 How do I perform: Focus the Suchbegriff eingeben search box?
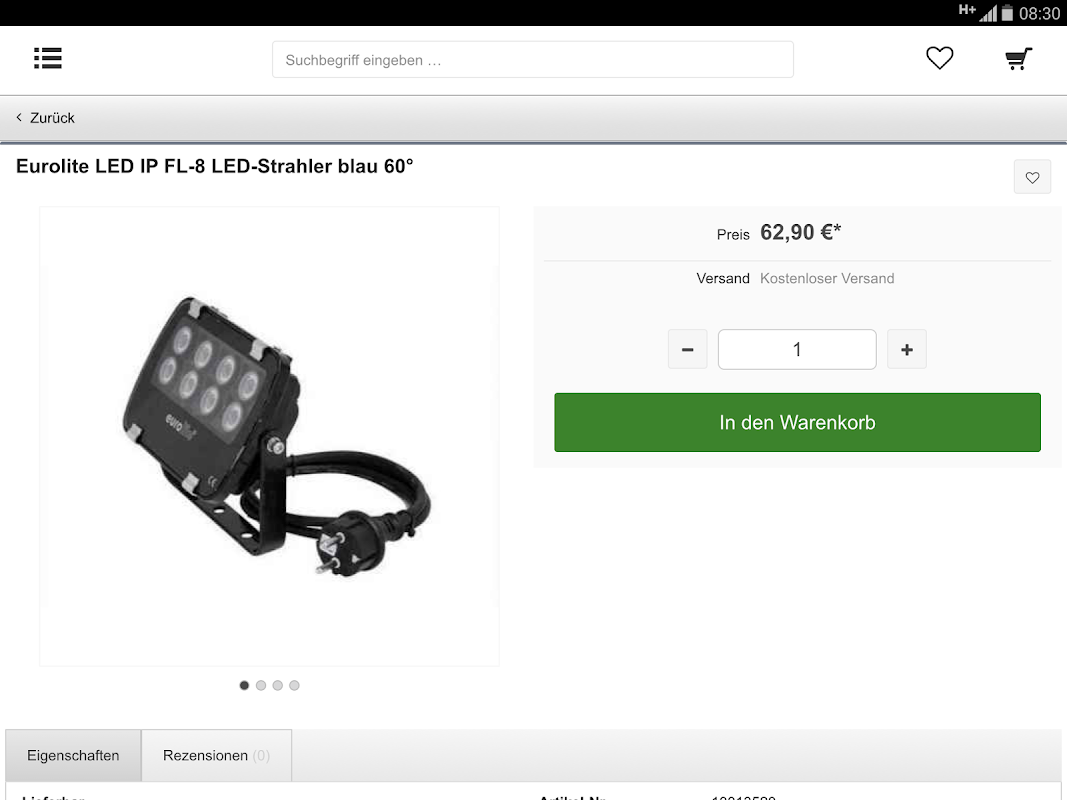point(532,60)
